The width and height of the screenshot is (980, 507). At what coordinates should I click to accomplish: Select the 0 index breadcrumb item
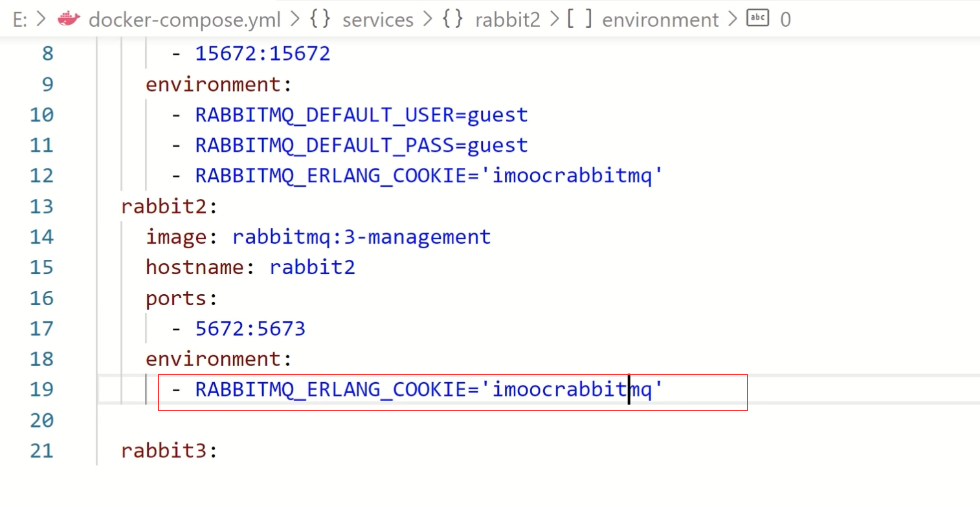(x=785, y=20)
